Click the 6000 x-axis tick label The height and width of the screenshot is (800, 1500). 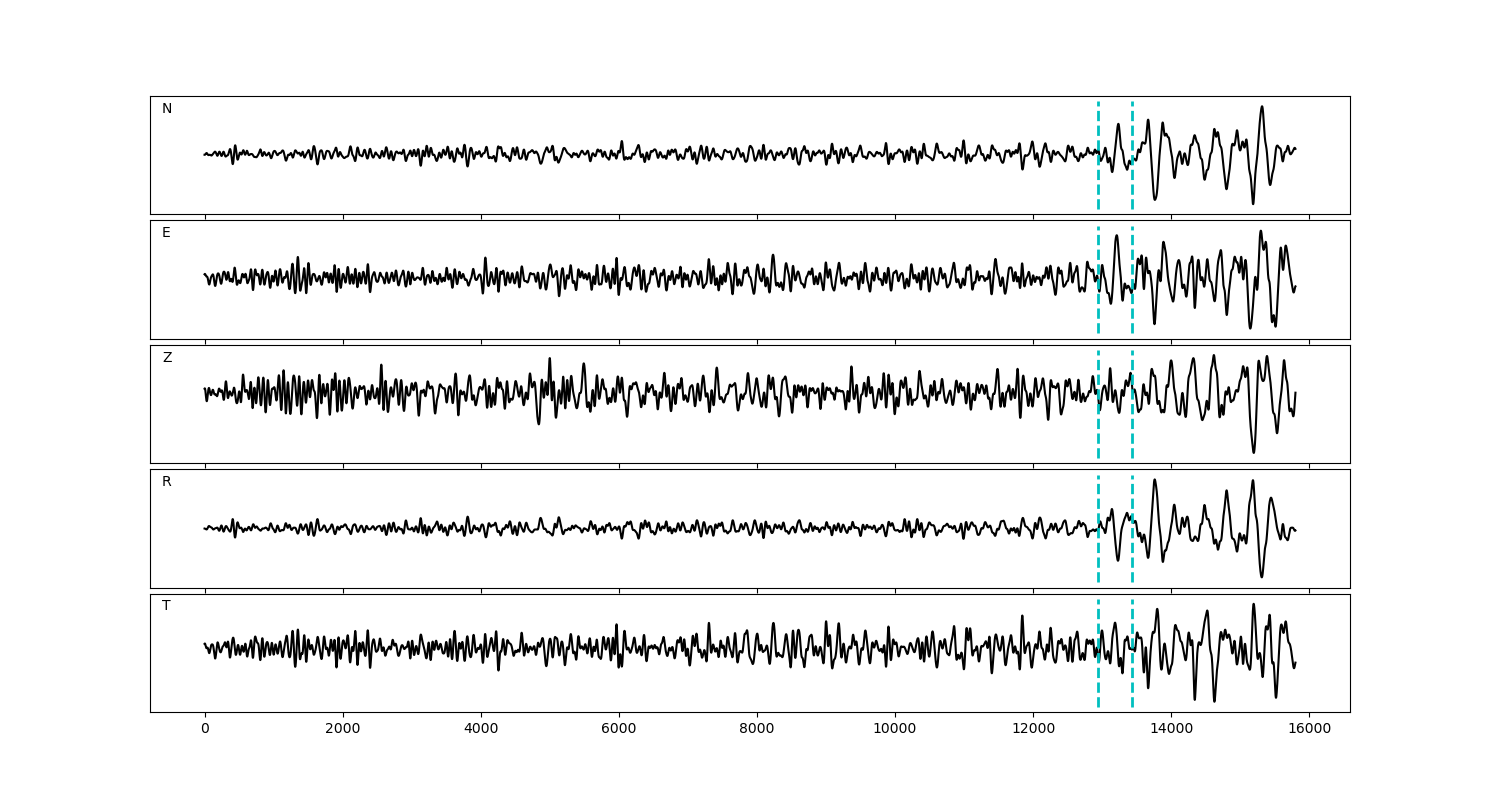click(619, 730)
